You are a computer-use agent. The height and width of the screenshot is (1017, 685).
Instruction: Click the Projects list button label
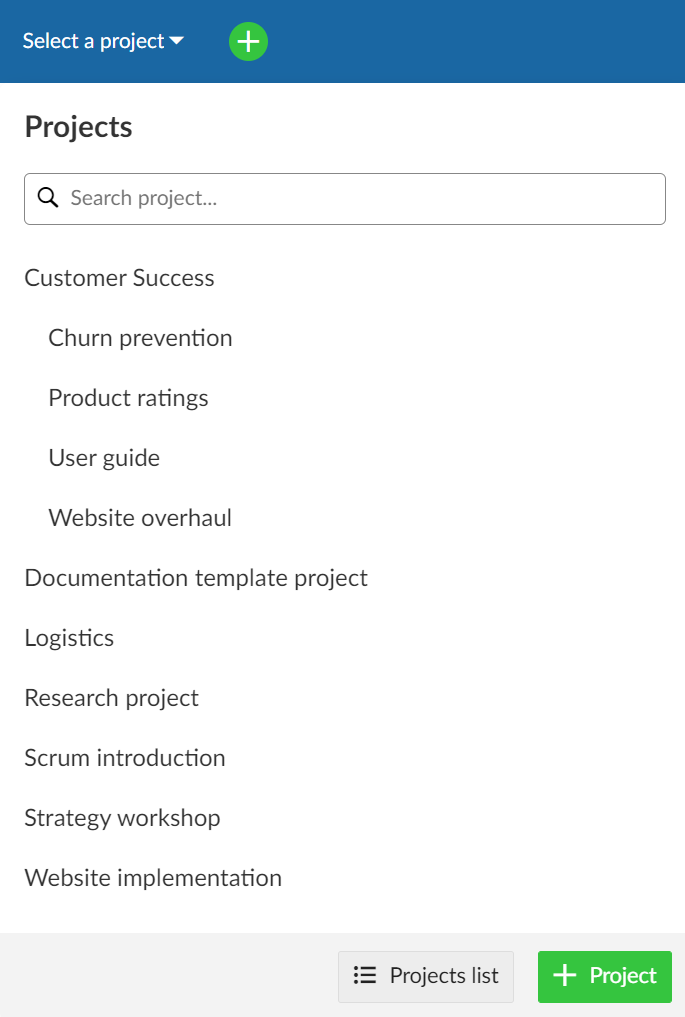pos(444,976)
